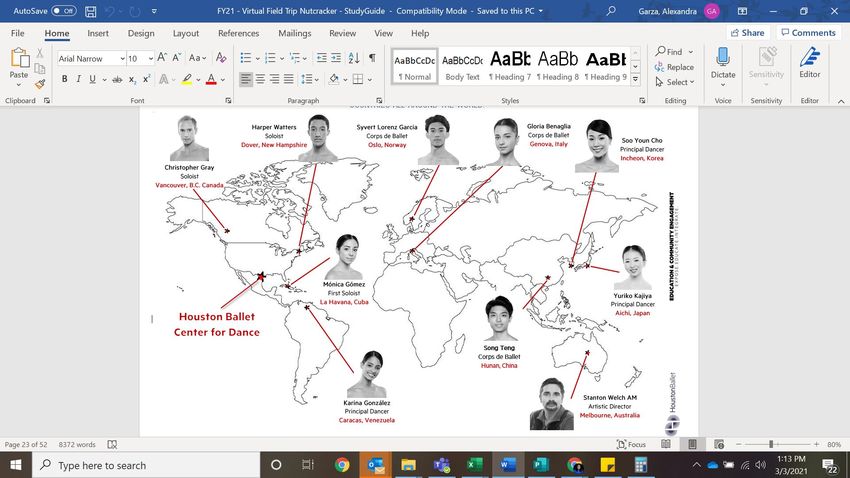Open the font name dropdown
This screenshot has width=850, height=478.
123,58
